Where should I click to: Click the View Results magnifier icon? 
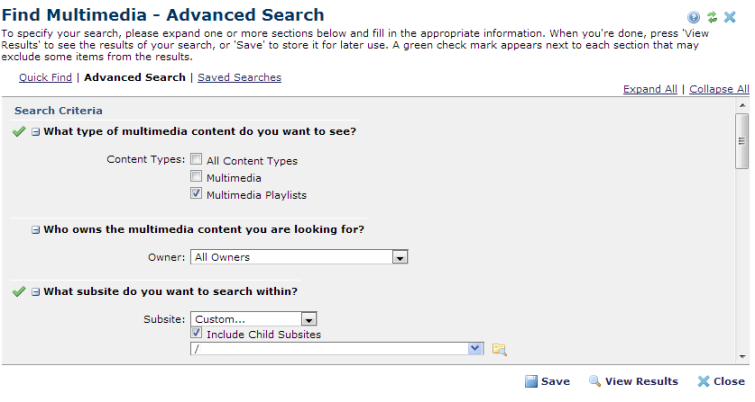click(x=594, y=381)
